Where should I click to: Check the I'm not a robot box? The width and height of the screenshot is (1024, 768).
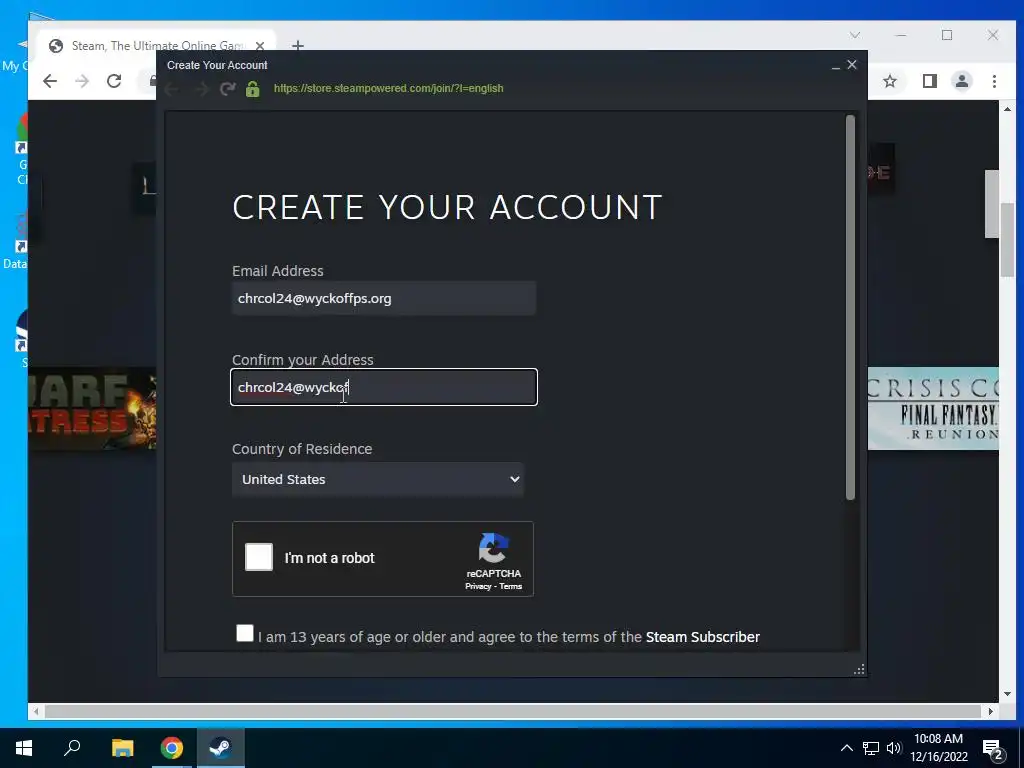tap(259, 557)
